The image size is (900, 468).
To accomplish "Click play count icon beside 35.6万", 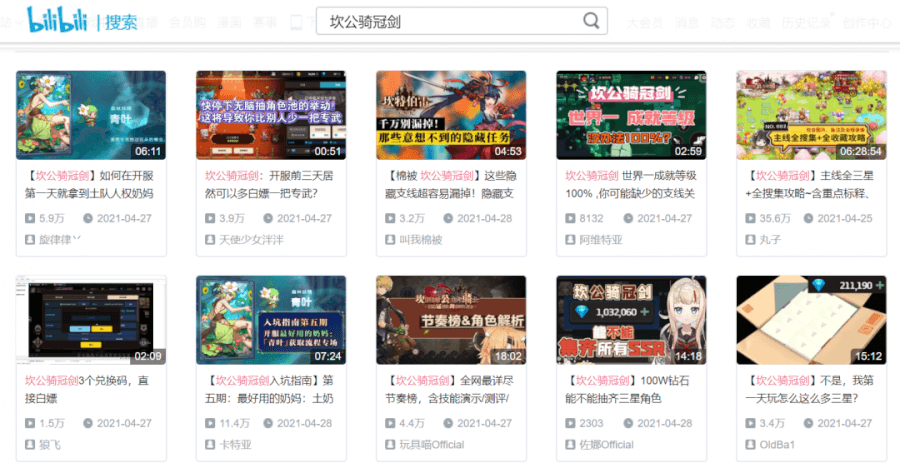I will (x=750, y=218).
